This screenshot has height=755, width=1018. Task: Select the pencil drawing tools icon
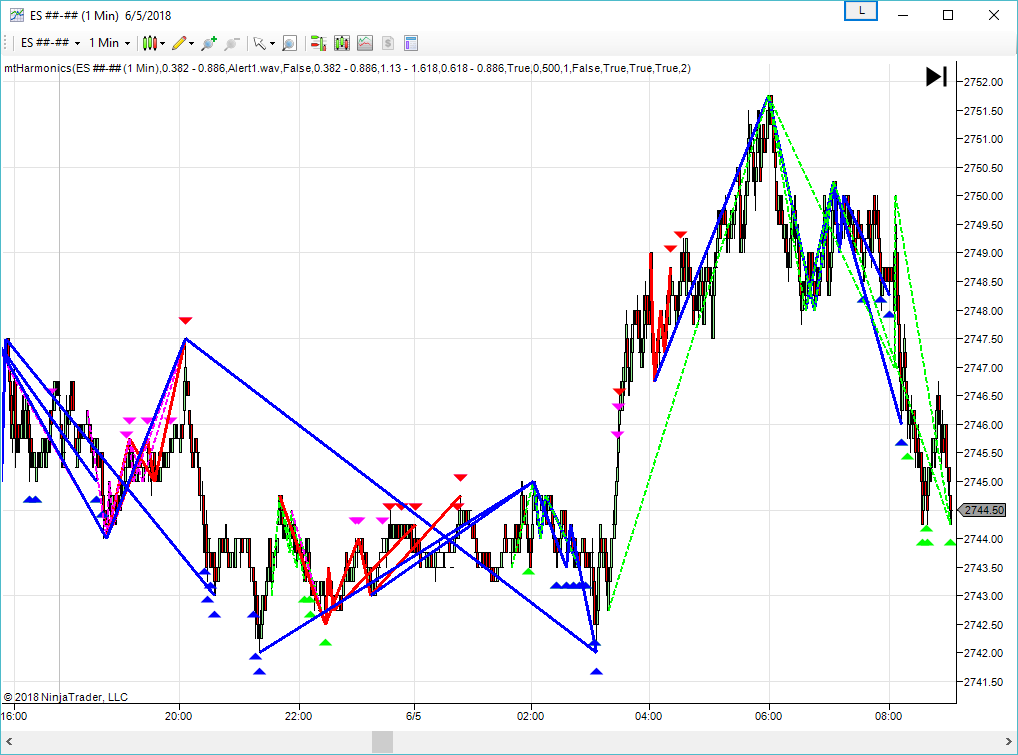tap(181, 43)
